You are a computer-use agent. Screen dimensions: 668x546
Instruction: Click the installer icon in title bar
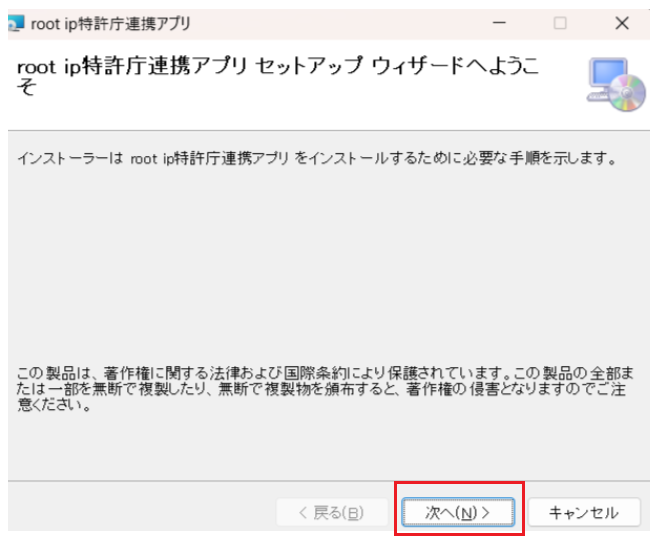tap(16, 24)
